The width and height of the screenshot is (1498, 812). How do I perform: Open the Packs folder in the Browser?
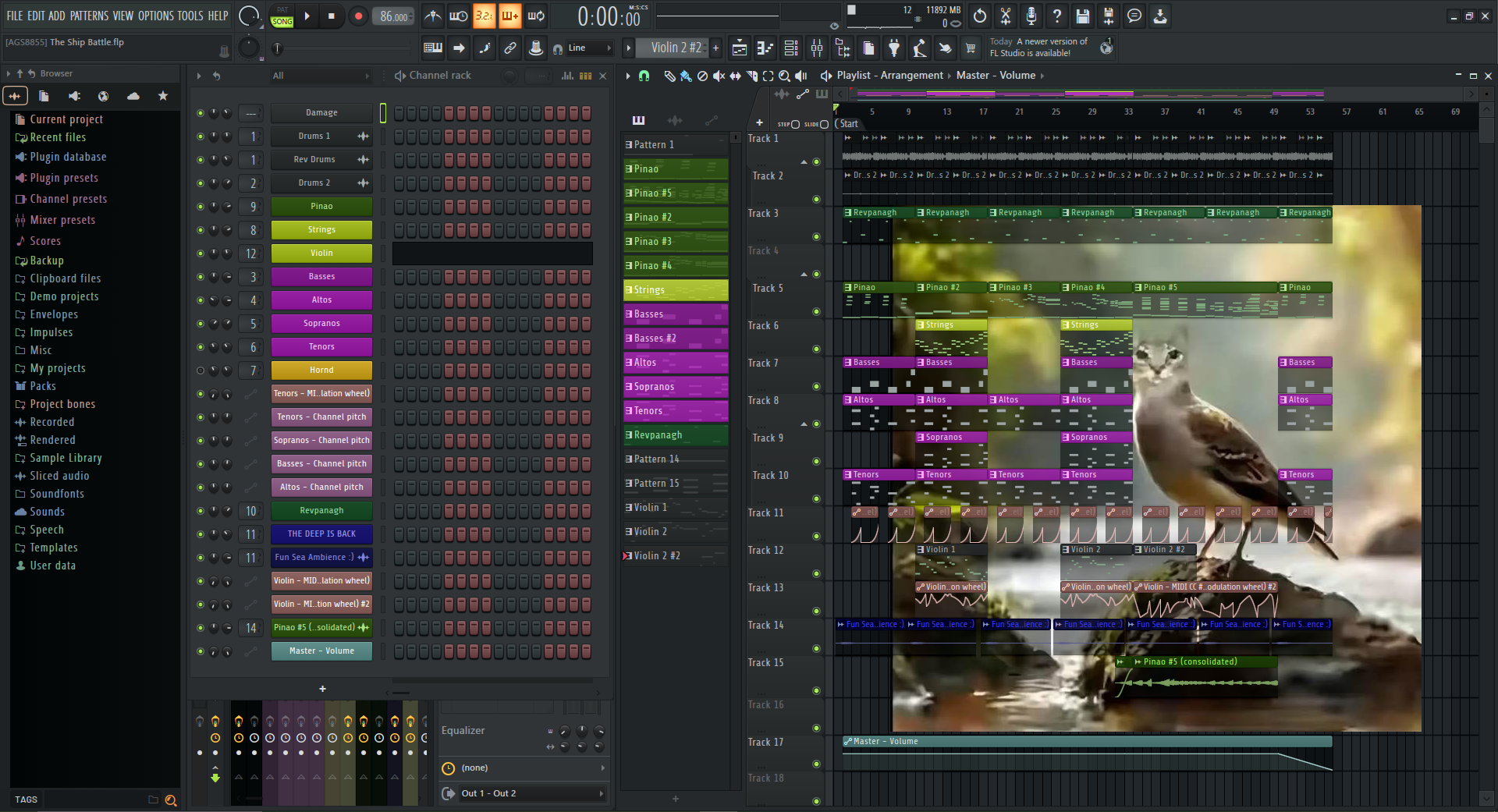coord(43,386)
